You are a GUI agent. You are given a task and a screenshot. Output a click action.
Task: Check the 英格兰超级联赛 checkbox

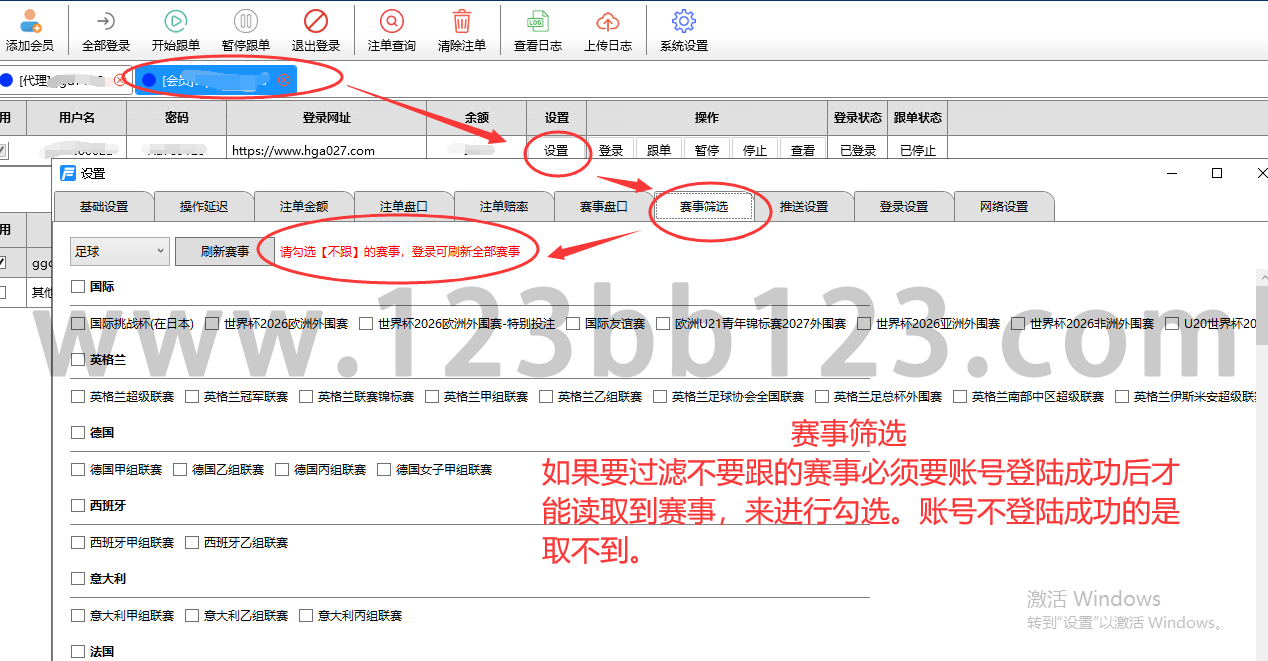(x=78, y=397)
